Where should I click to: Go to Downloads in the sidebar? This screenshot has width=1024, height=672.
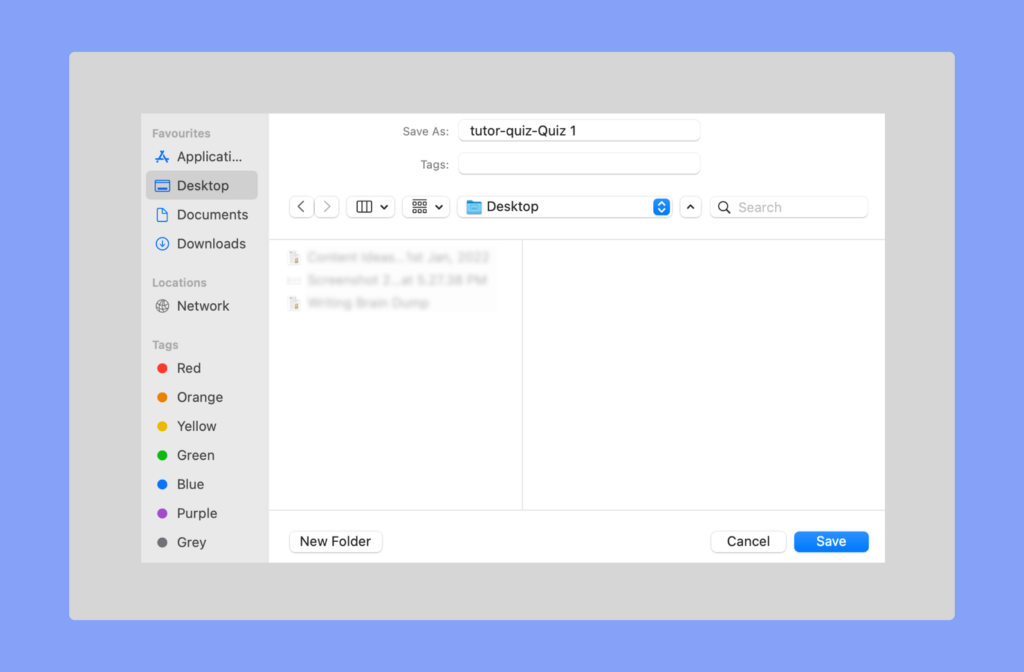tap(210, 243)
